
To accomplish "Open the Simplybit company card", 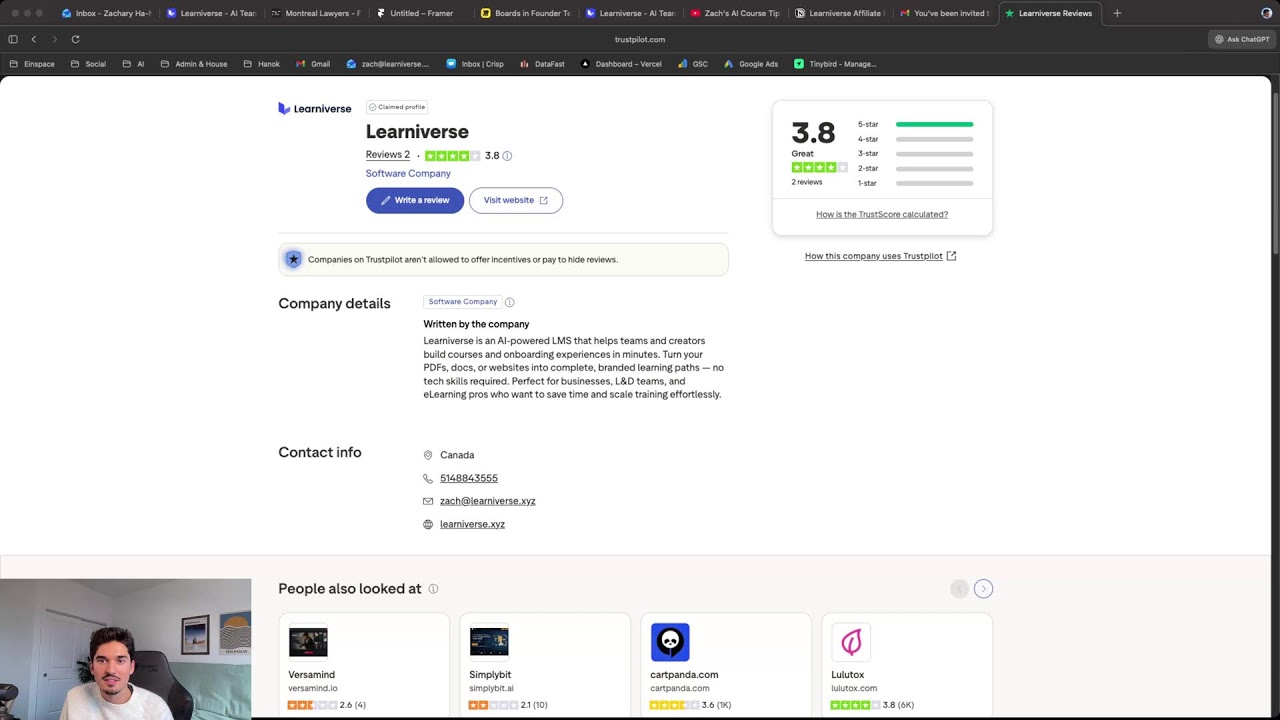I will pos(545,666).
